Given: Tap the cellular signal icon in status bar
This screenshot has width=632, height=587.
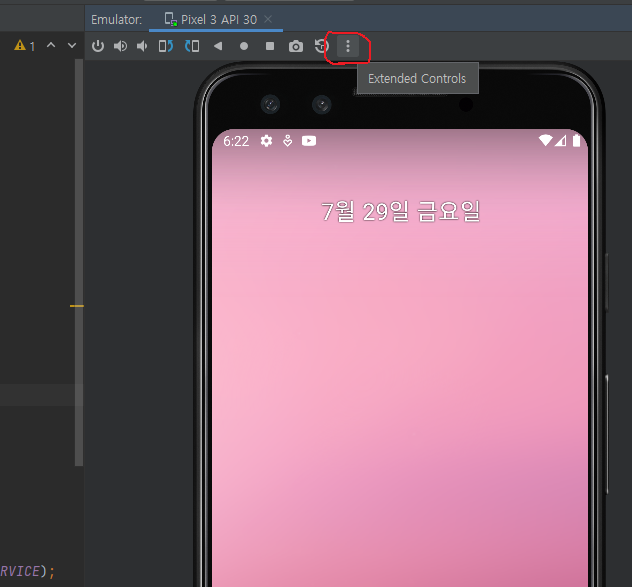Looking at the screenshot, I should [x=561, y=140].
